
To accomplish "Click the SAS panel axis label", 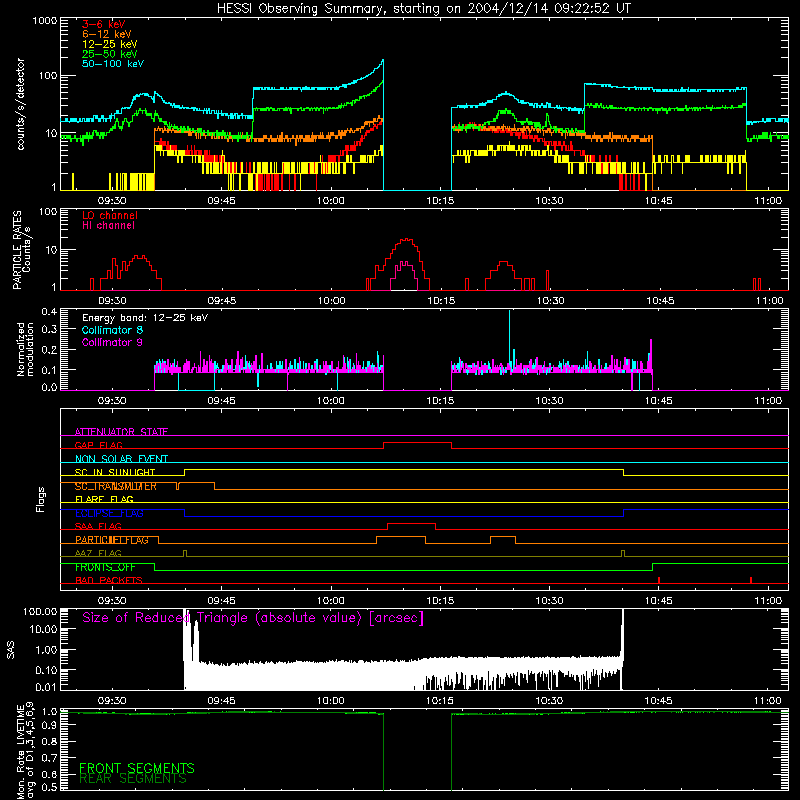I will (x=11, y=649).
